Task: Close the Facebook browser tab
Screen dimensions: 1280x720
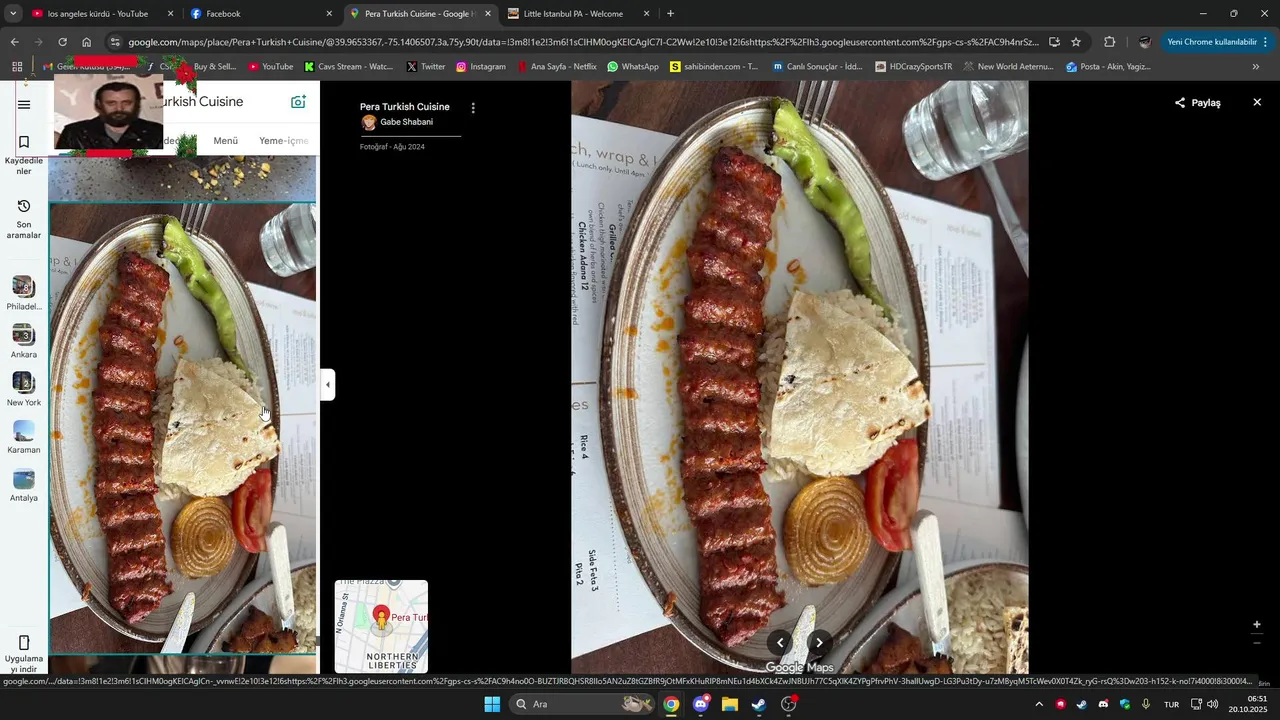Action: click(x=329, y=14)
